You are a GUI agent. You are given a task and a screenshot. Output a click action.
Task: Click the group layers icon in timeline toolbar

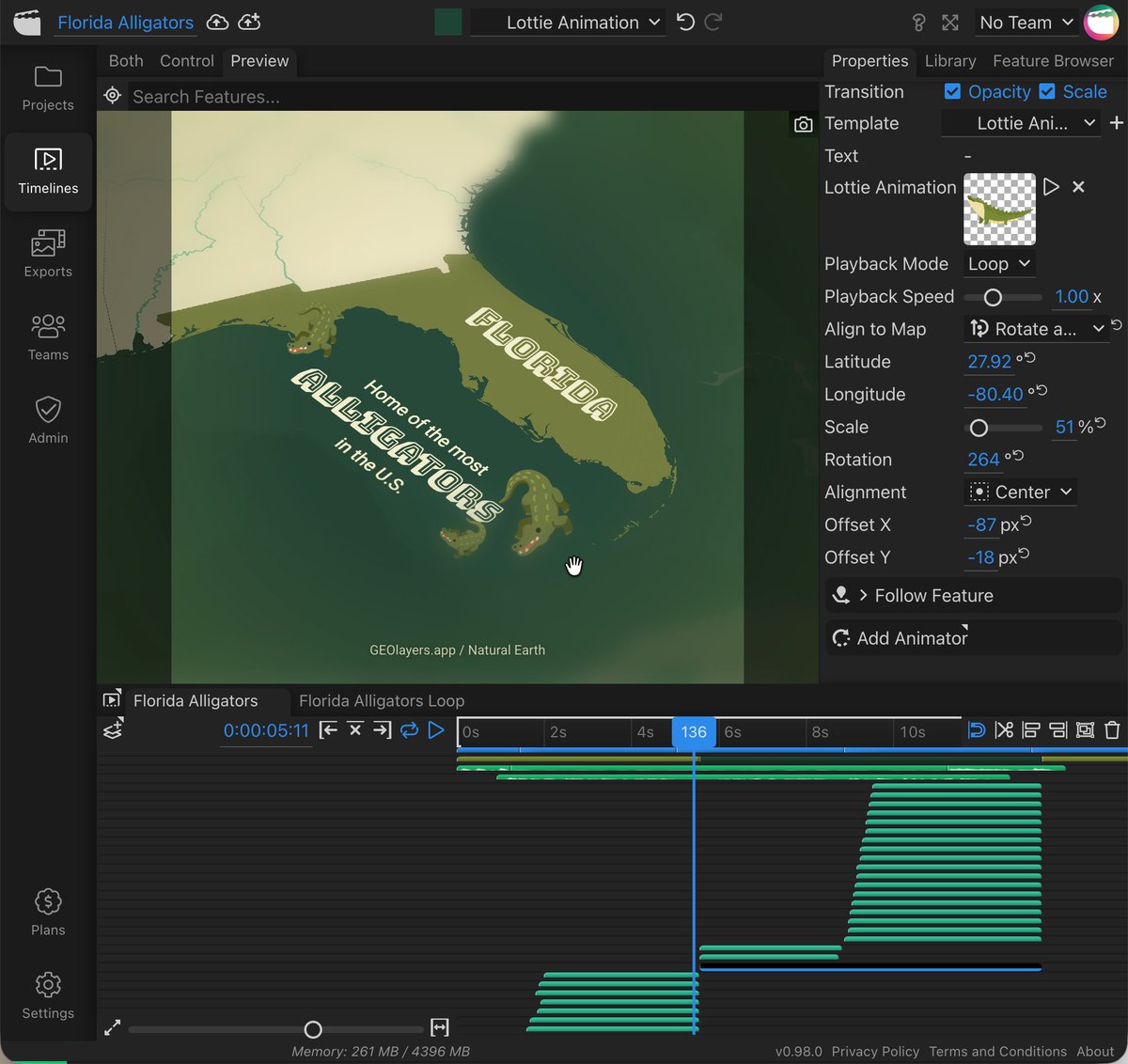pos(1085,730)
